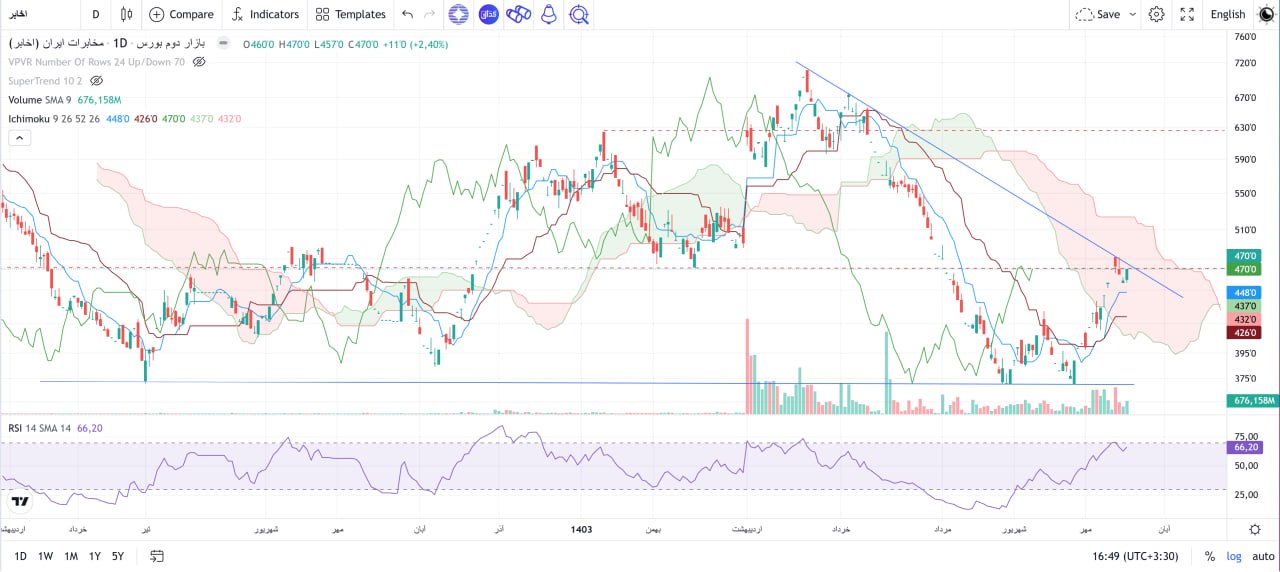Open the D timeframe interval dropdown

pos(95,14)
